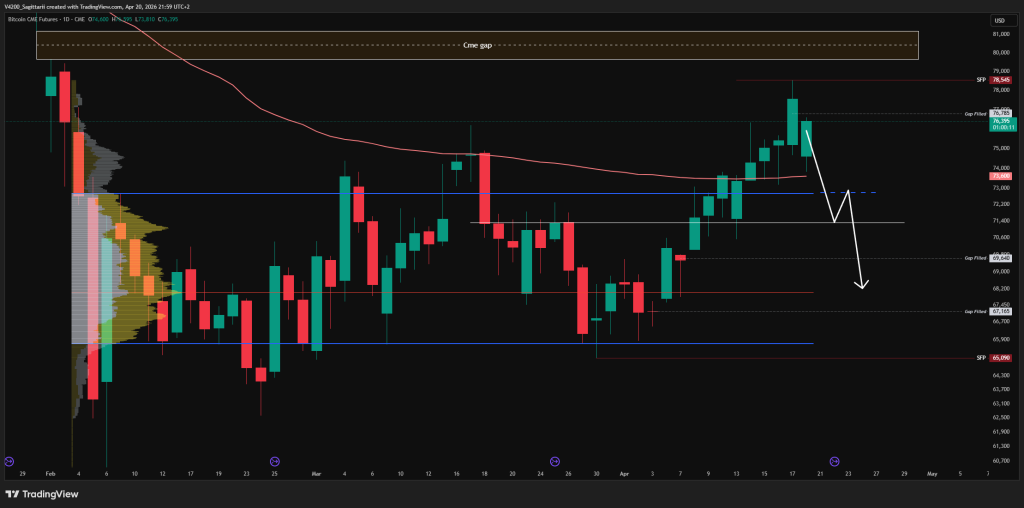Open the USD currency dropdown
The image size is (1024, 508).
[x=1000, y=20]
